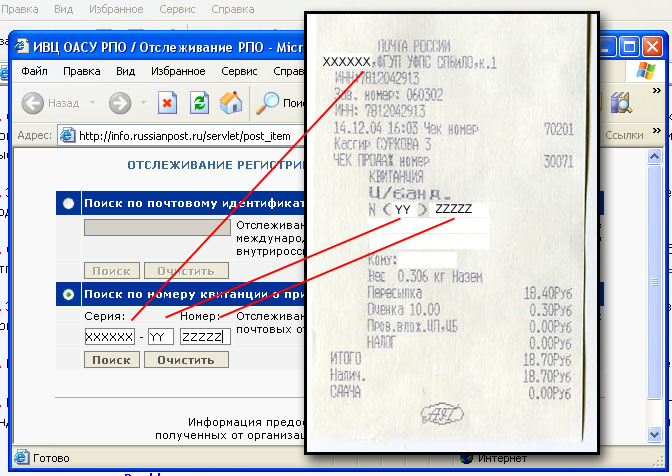Click the Серия: label
This screenshot has width=672, height=476.
(105, 316)
